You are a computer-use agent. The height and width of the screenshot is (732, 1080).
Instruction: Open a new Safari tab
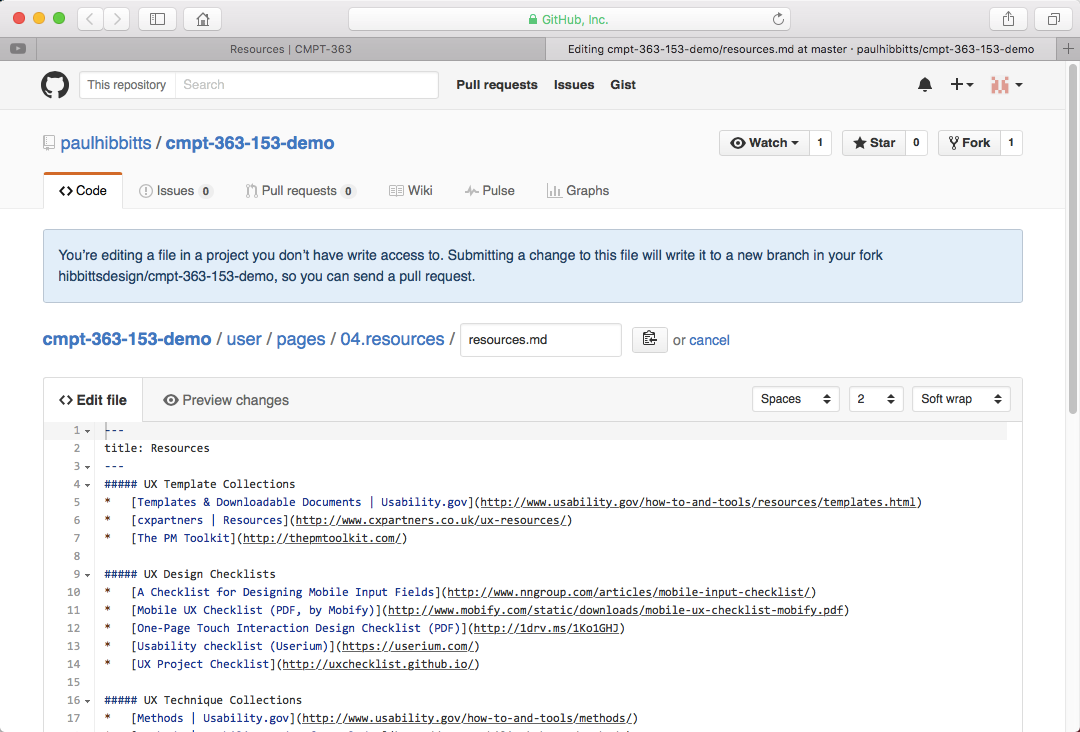pyautogui.click(x=1068, y=49)
